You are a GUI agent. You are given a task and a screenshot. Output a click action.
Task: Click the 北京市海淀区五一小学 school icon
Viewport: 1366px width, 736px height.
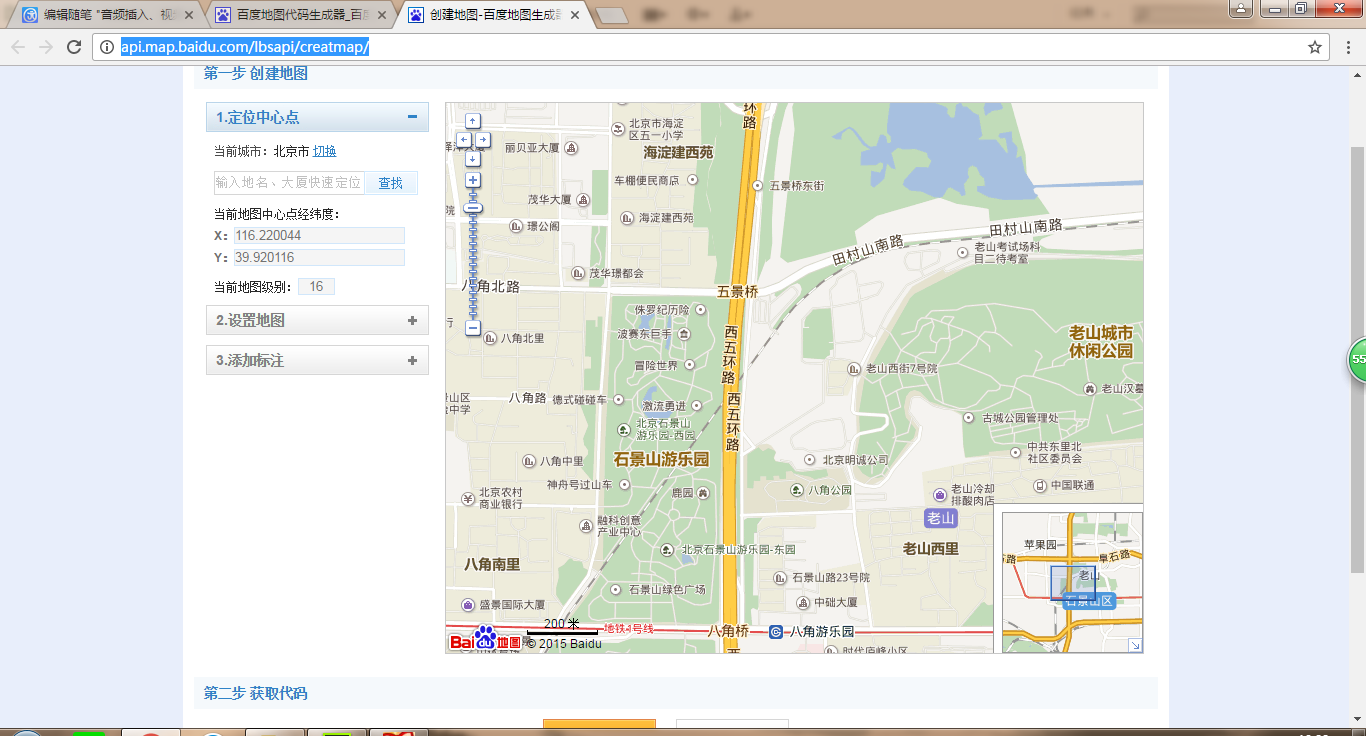pyautogui.click(x=619, y=128)
